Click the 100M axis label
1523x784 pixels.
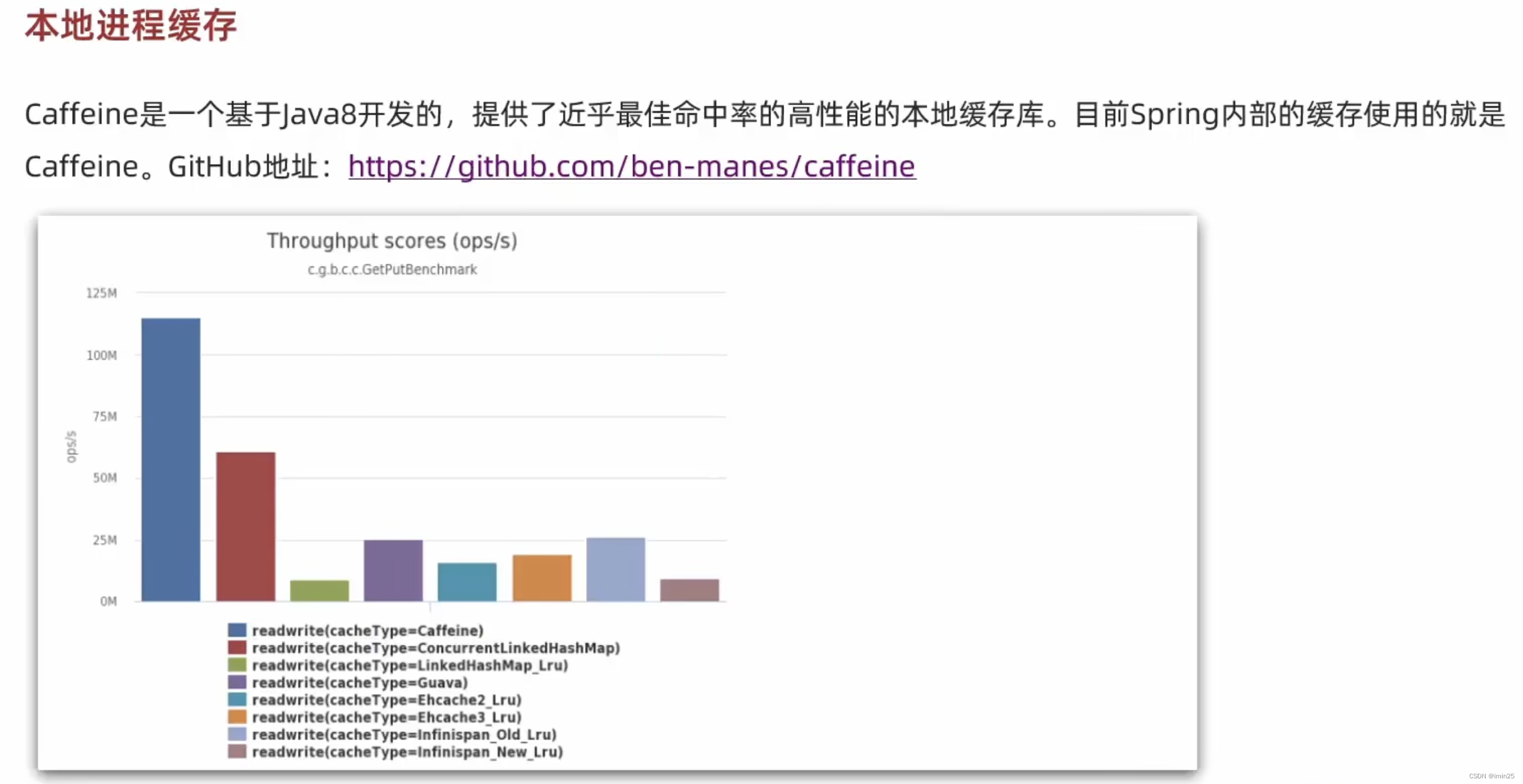(102, 355)
